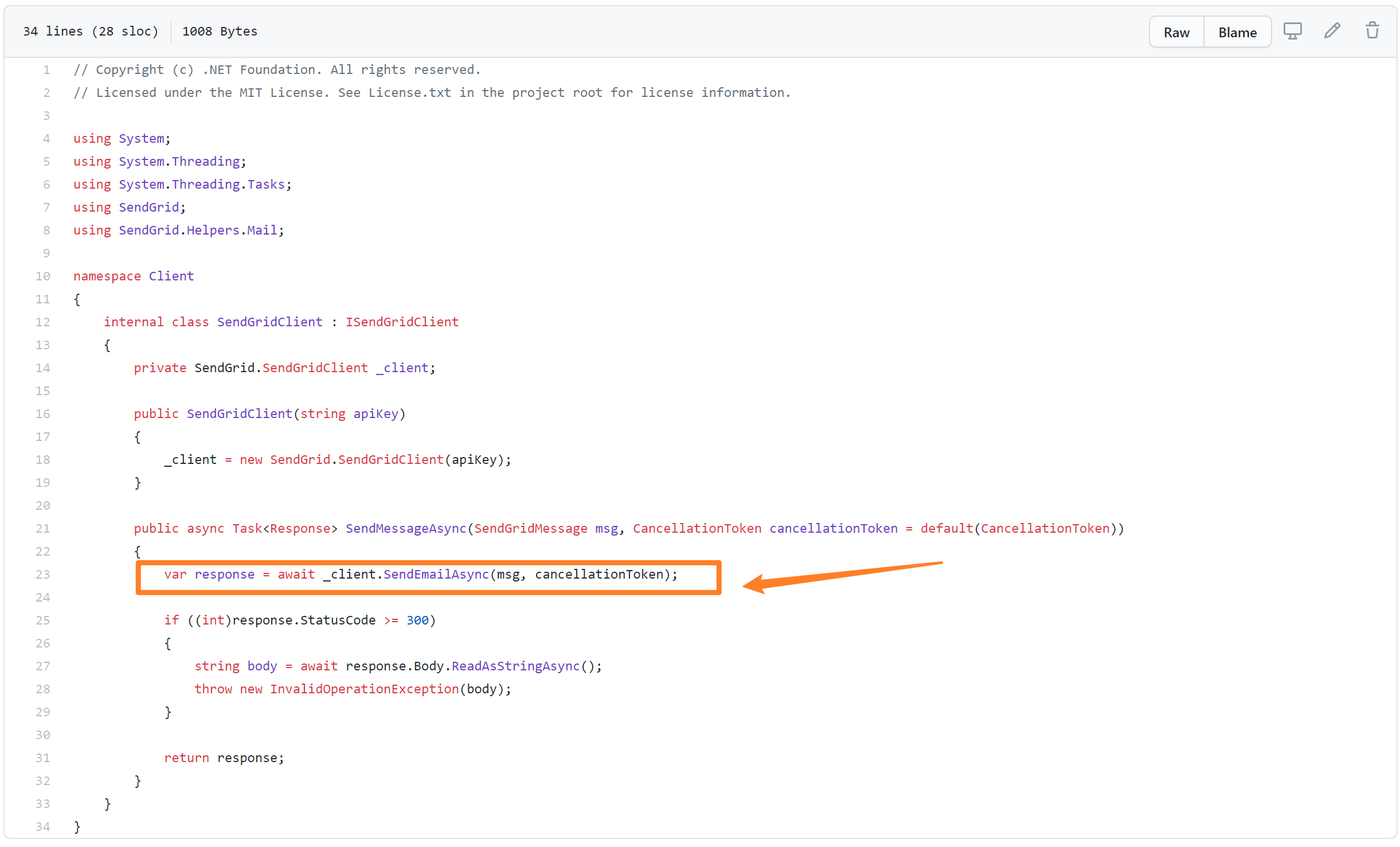Click the "1008 Bytes" file size text
Screen dimensions: 1400x847
coord(220,32)
